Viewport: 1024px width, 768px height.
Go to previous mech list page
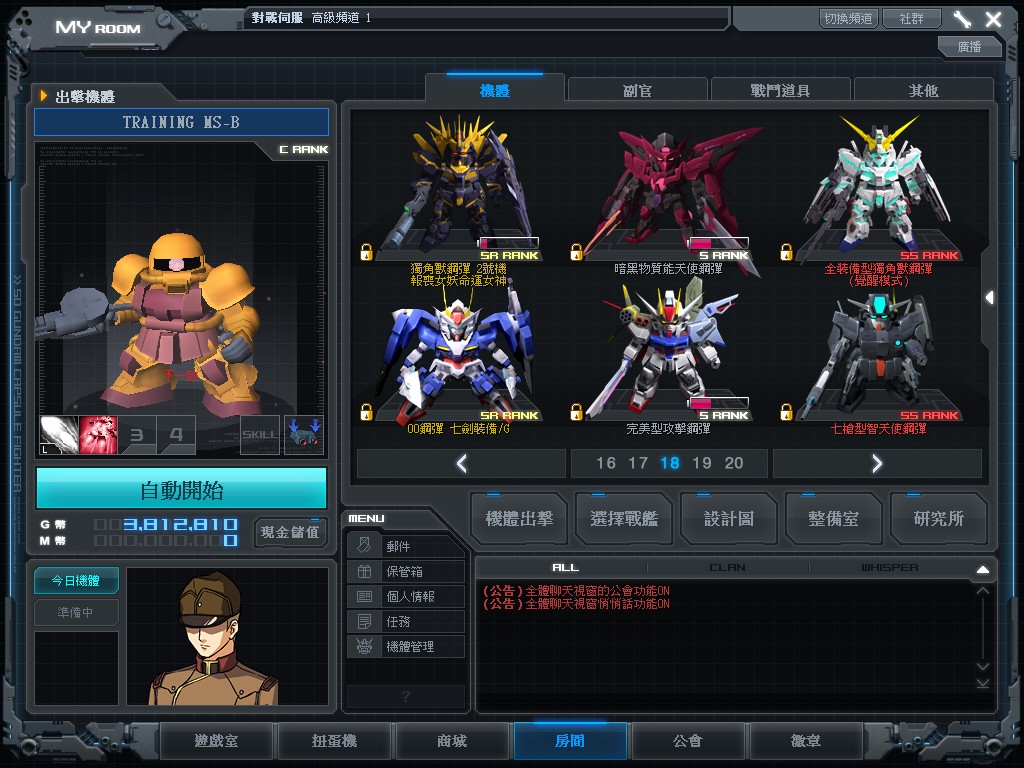point(462,463)
